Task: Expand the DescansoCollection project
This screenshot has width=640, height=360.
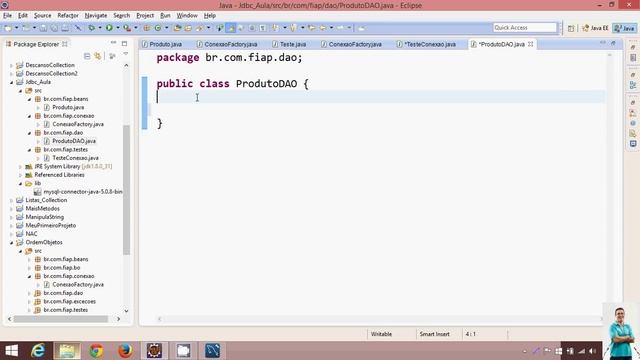Action: tap(11, 65)
